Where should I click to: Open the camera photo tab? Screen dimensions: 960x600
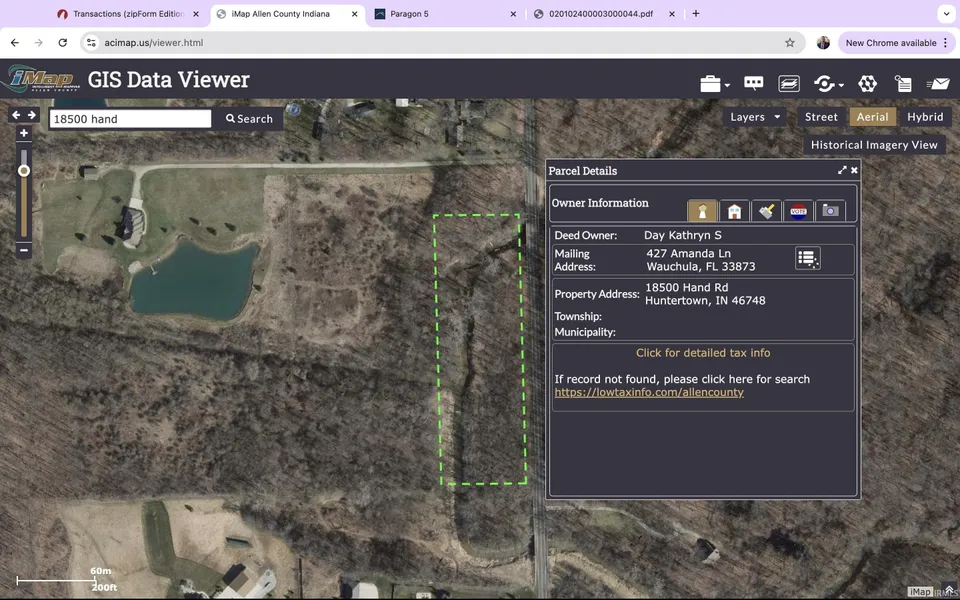829,211
